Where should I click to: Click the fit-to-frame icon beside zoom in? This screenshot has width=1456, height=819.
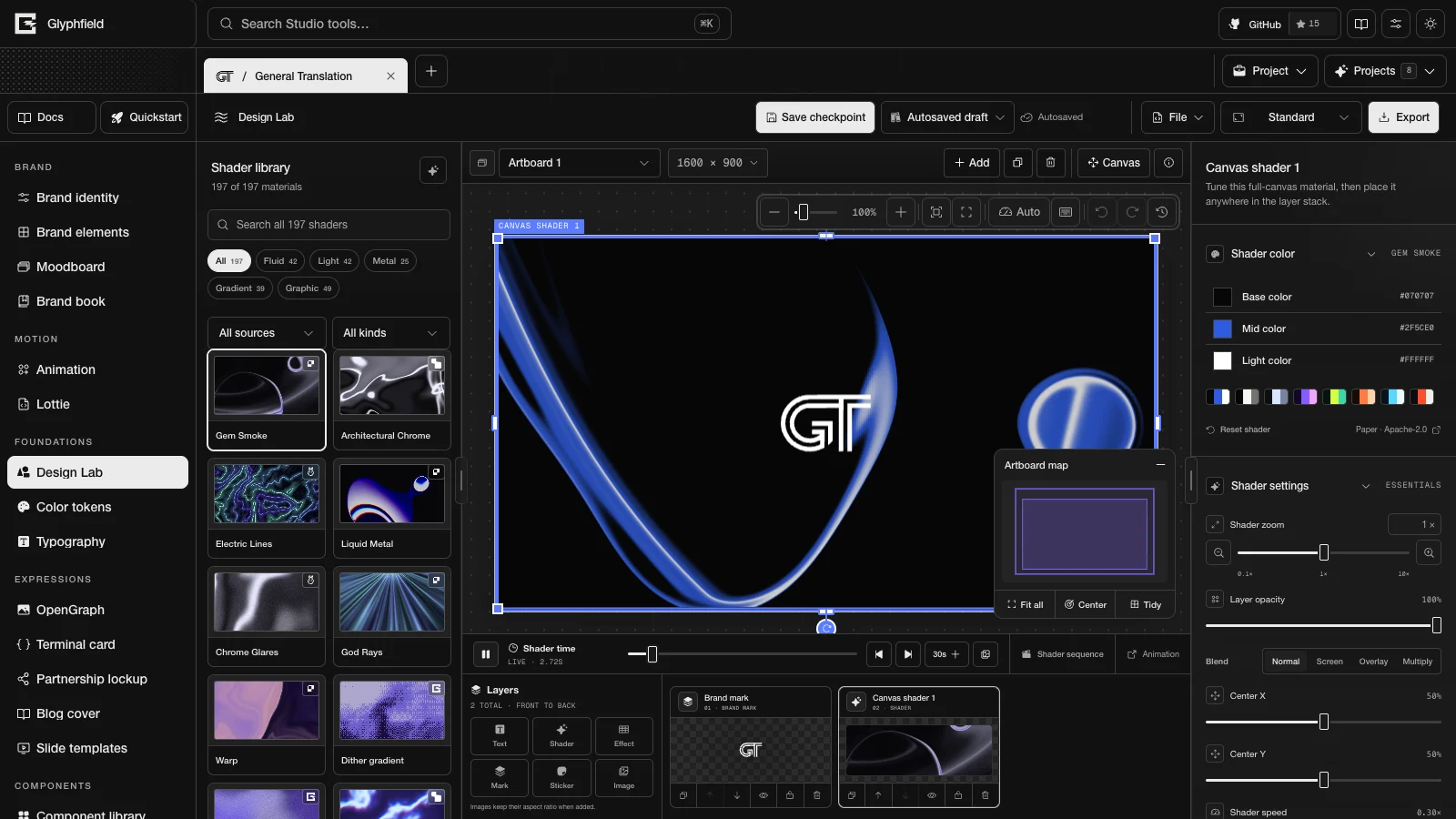coord(935,212)
